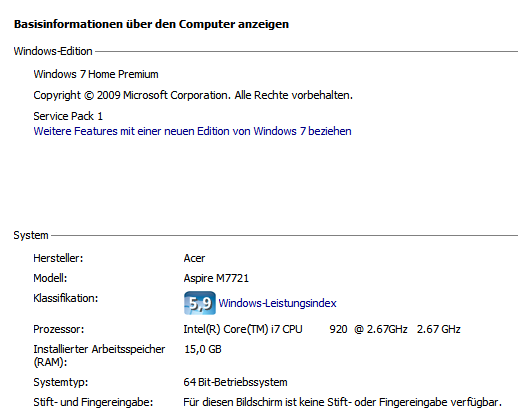This screenshot has width=518, height=419.
Task: Click the Microsoft copyright notice line
Action: point(193,95)
